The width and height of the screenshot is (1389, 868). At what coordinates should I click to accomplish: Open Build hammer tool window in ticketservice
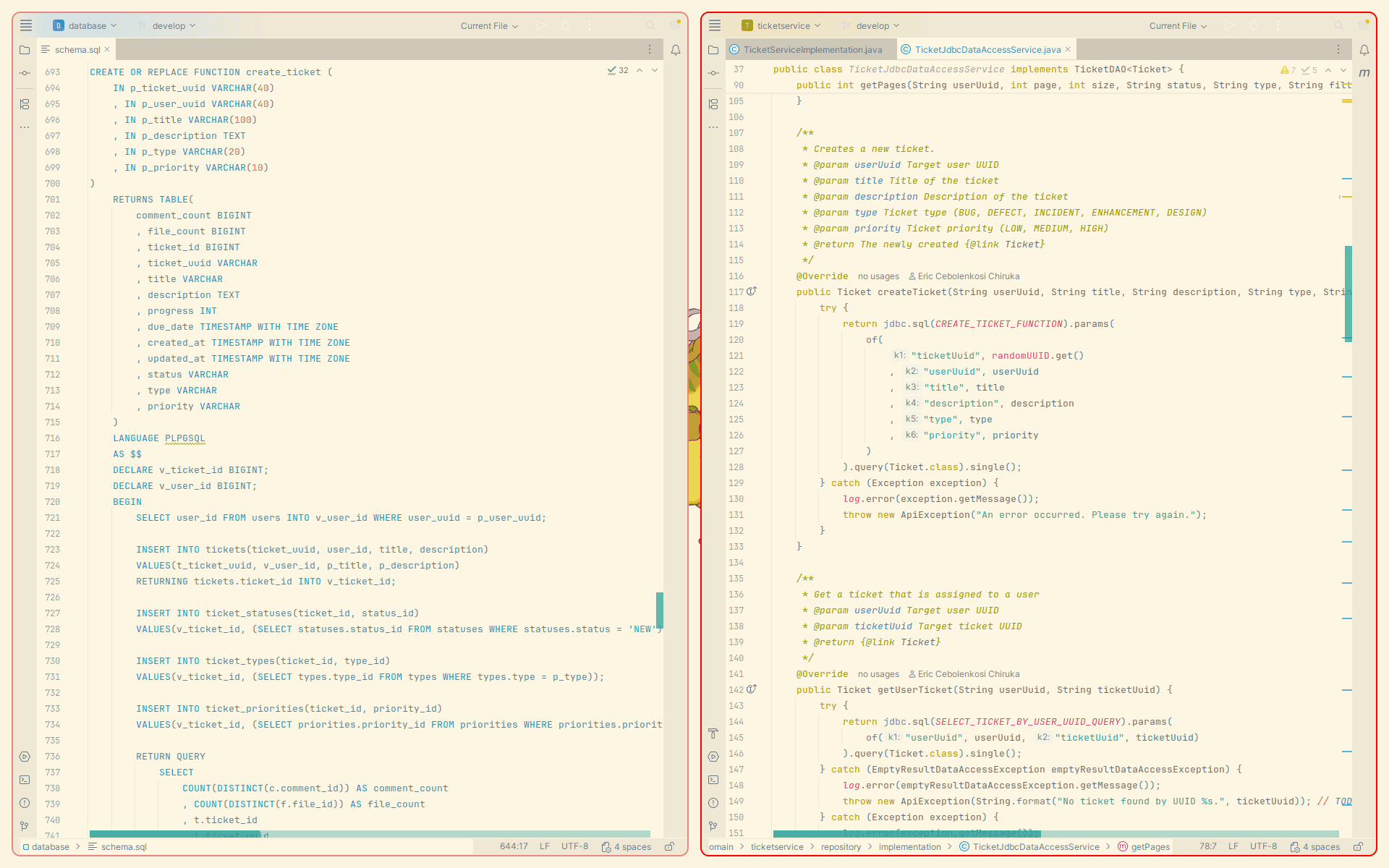[713, 733]
